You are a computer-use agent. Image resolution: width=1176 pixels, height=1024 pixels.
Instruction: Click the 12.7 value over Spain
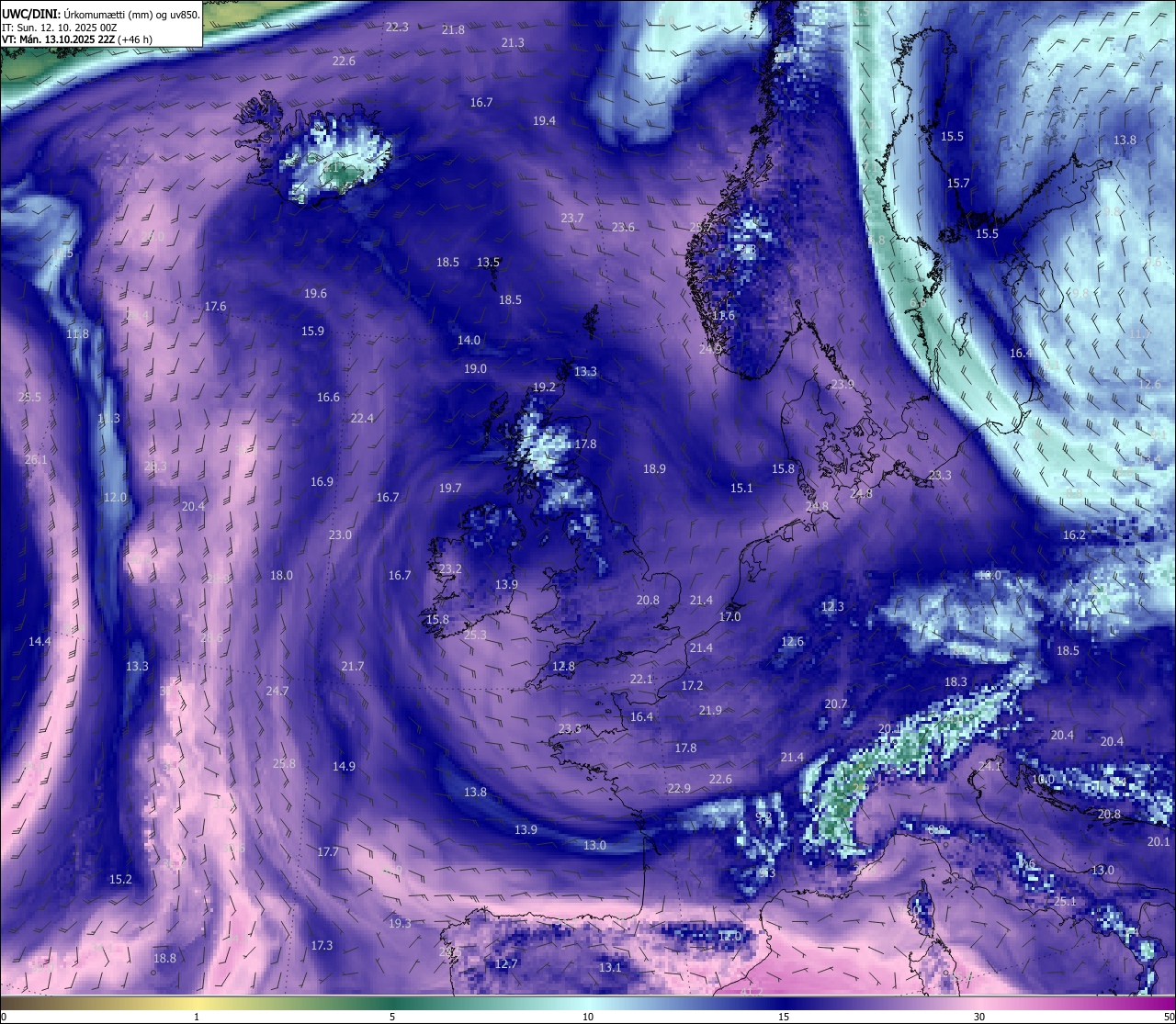click(506, 964)
